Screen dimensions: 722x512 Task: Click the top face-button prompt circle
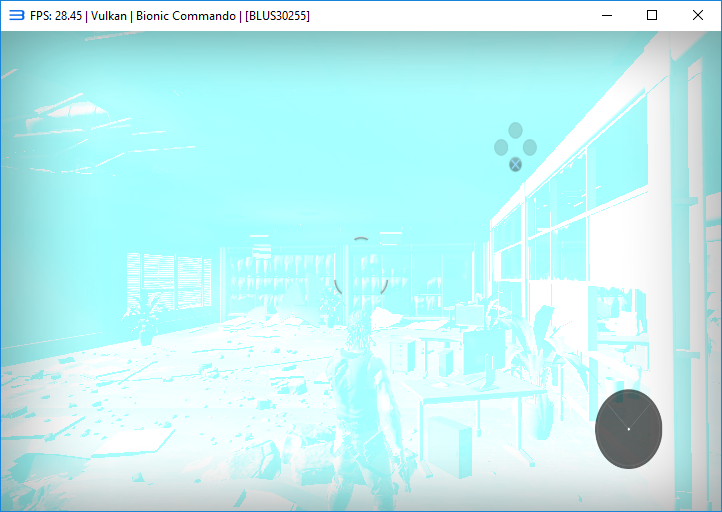(515, 130)
